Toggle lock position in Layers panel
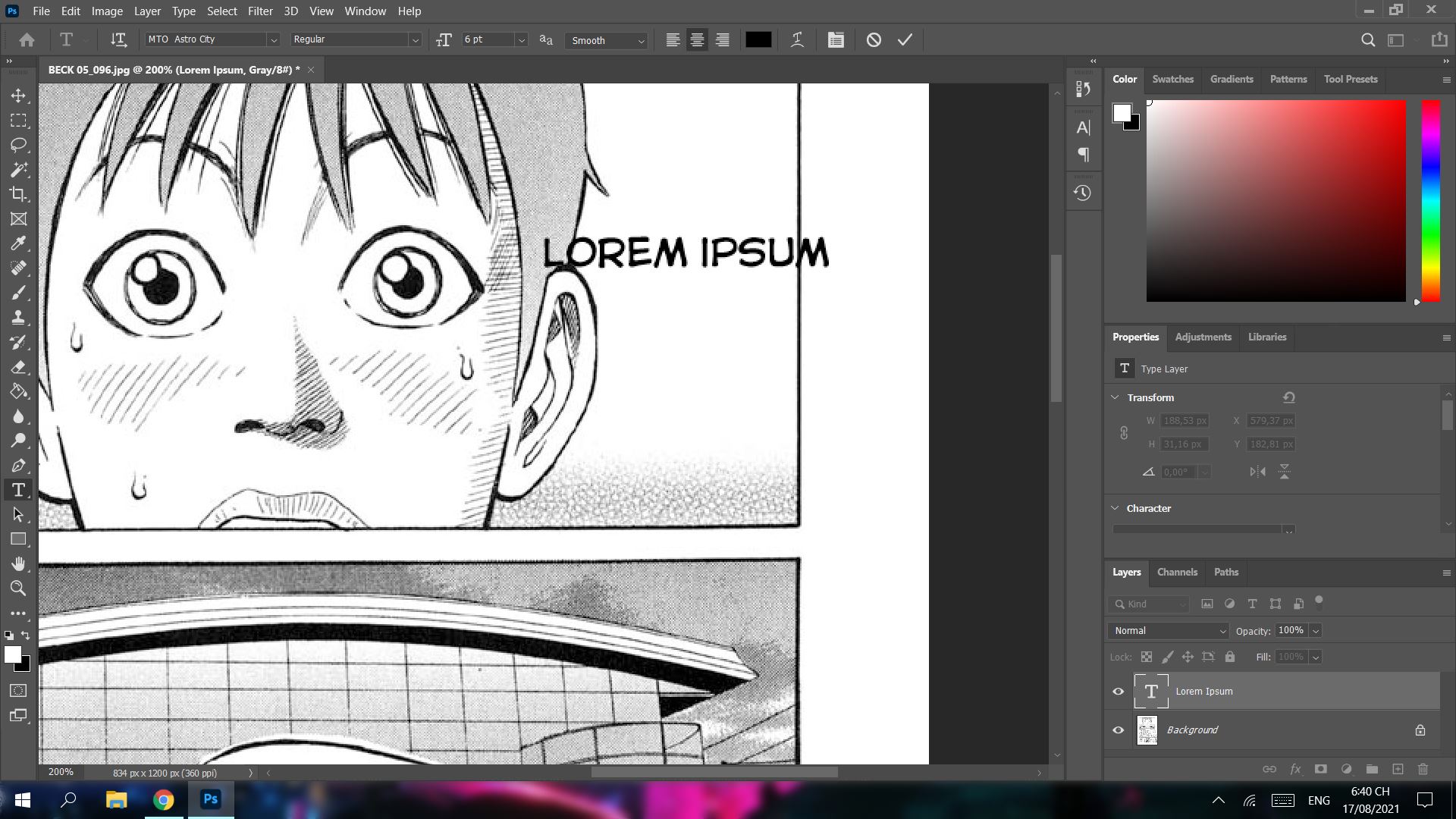Viewport: 1456px width, 819px height. tap(1188, 657)
